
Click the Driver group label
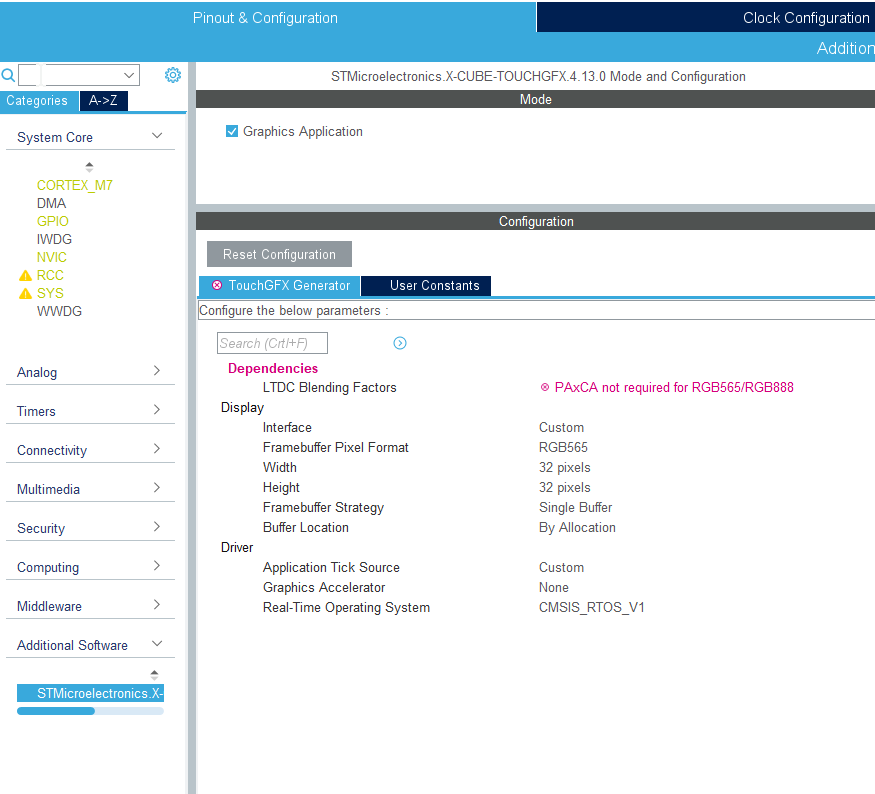click(237, 547)
